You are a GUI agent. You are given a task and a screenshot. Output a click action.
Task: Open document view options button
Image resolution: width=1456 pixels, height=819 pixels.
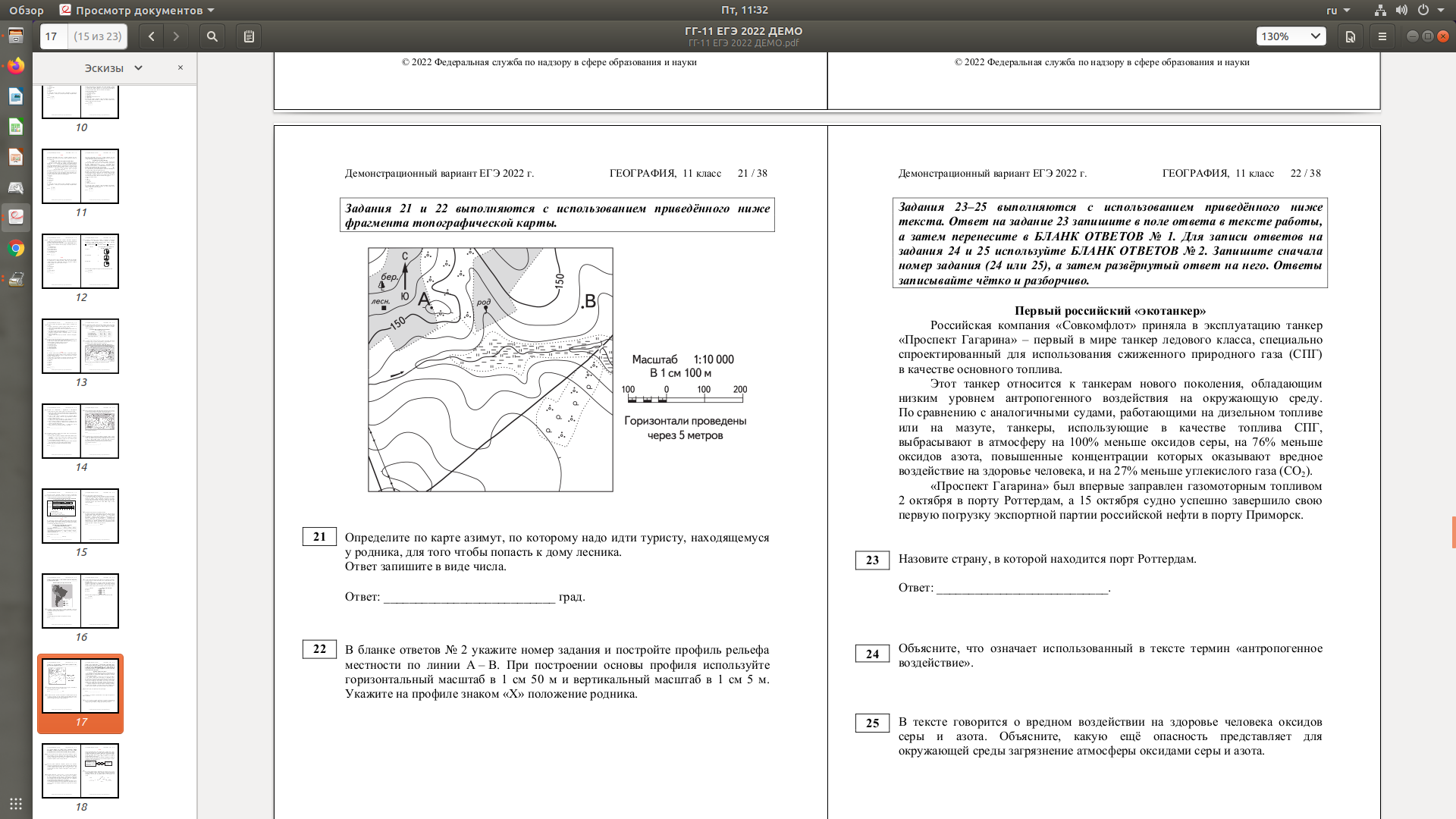point(1351,36)
